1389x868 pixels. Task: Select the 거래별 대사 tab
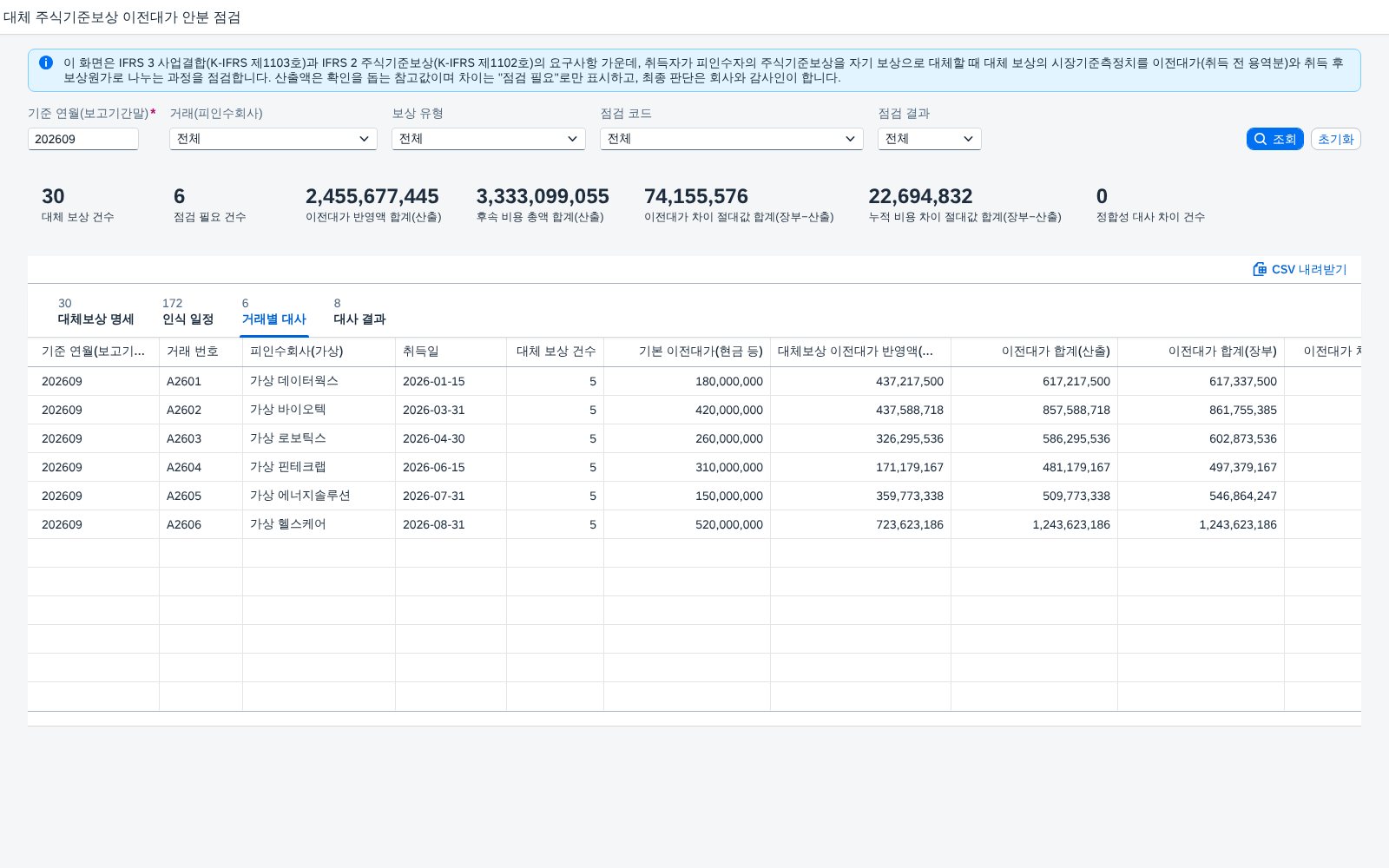tap(273, 312)
